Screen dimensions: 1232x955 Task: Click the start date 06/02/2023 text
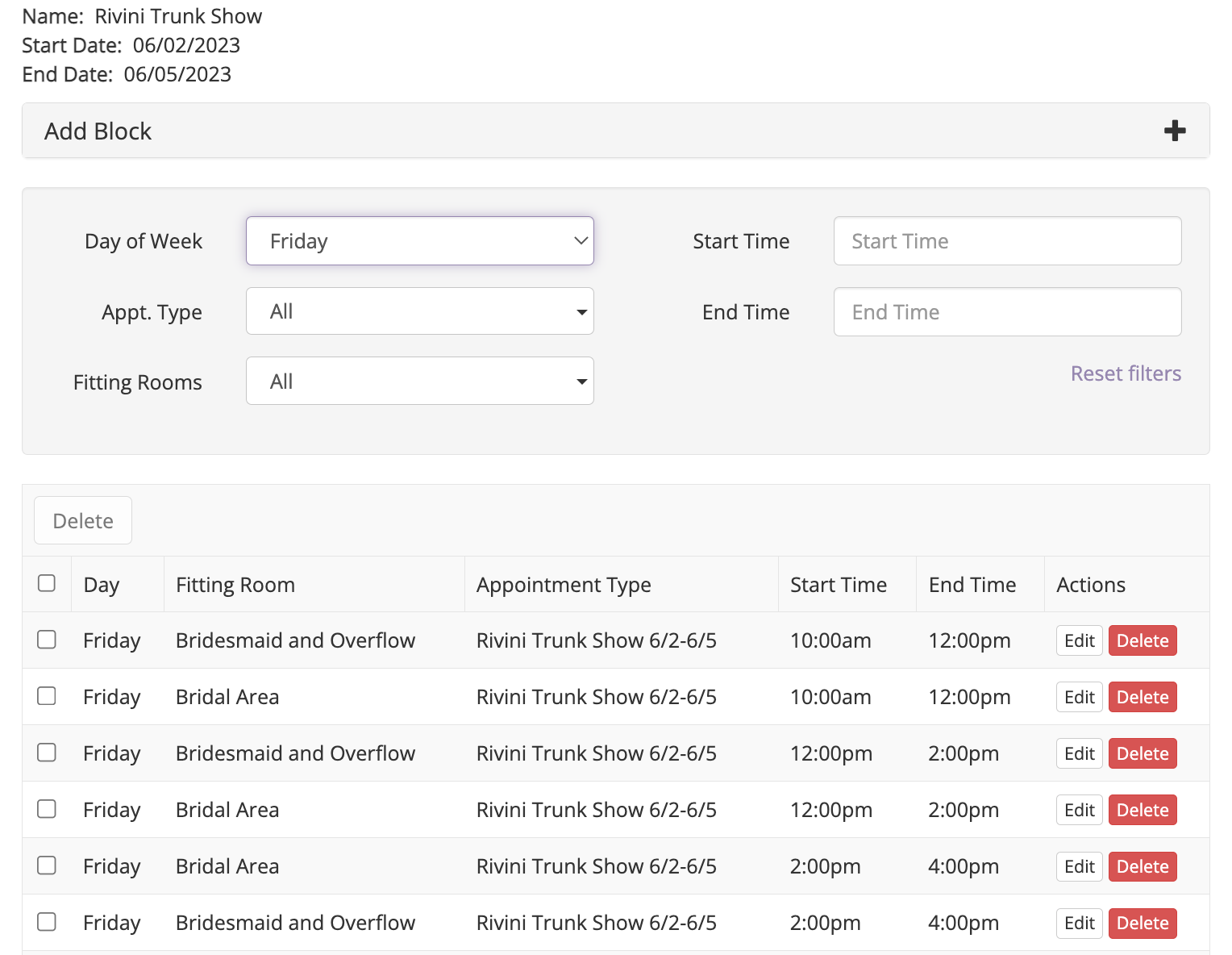pos(186,45)
